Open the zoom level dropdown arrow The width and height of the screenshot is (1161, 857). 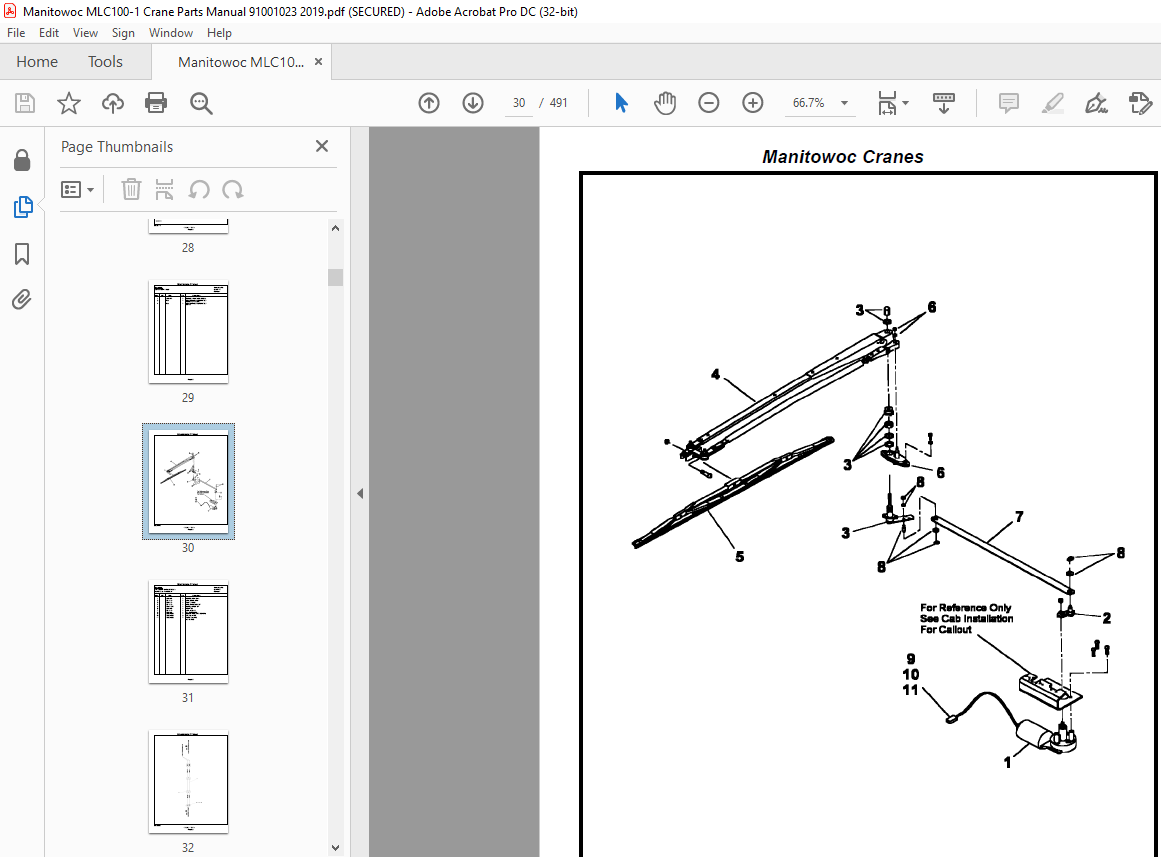pyautogui.click(x=844, y=103)
